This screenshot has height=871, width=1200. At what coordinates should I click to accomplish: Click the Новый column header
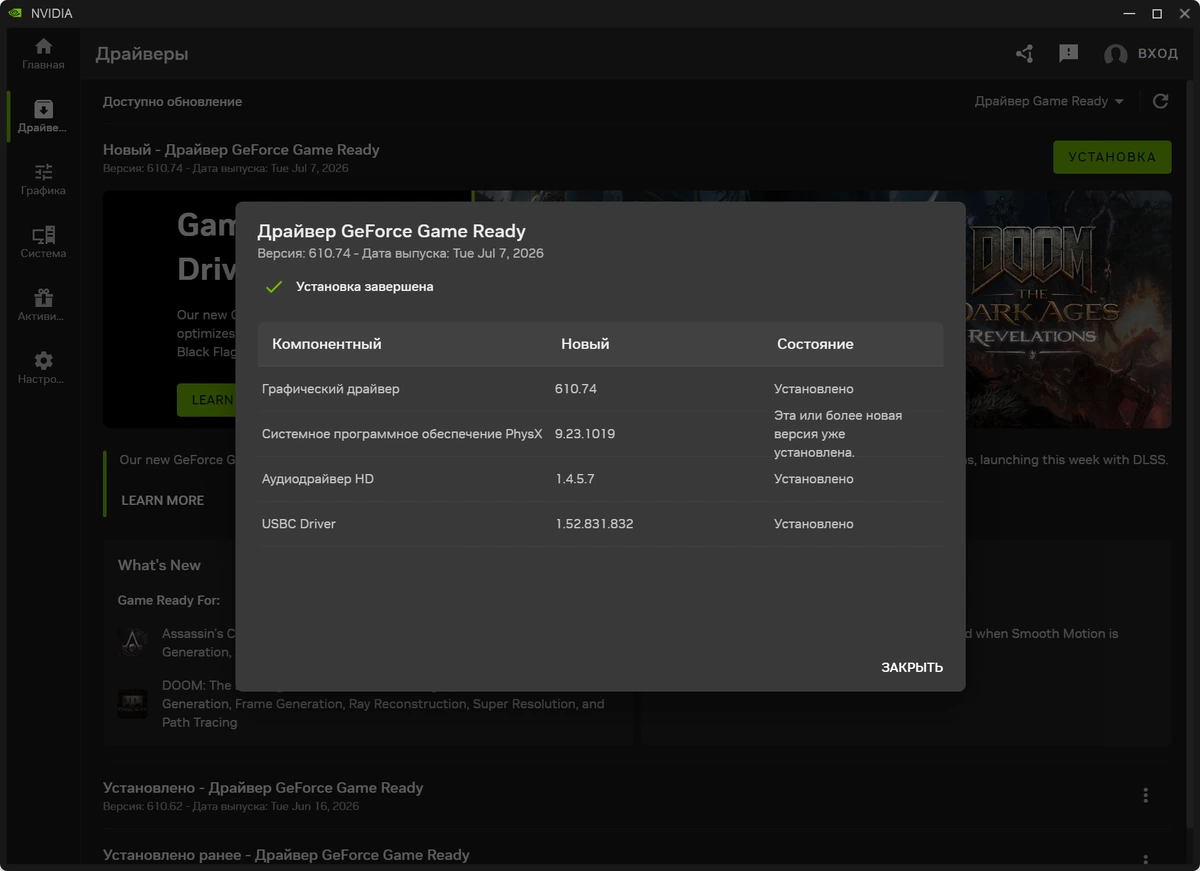(x=585, y=344)
